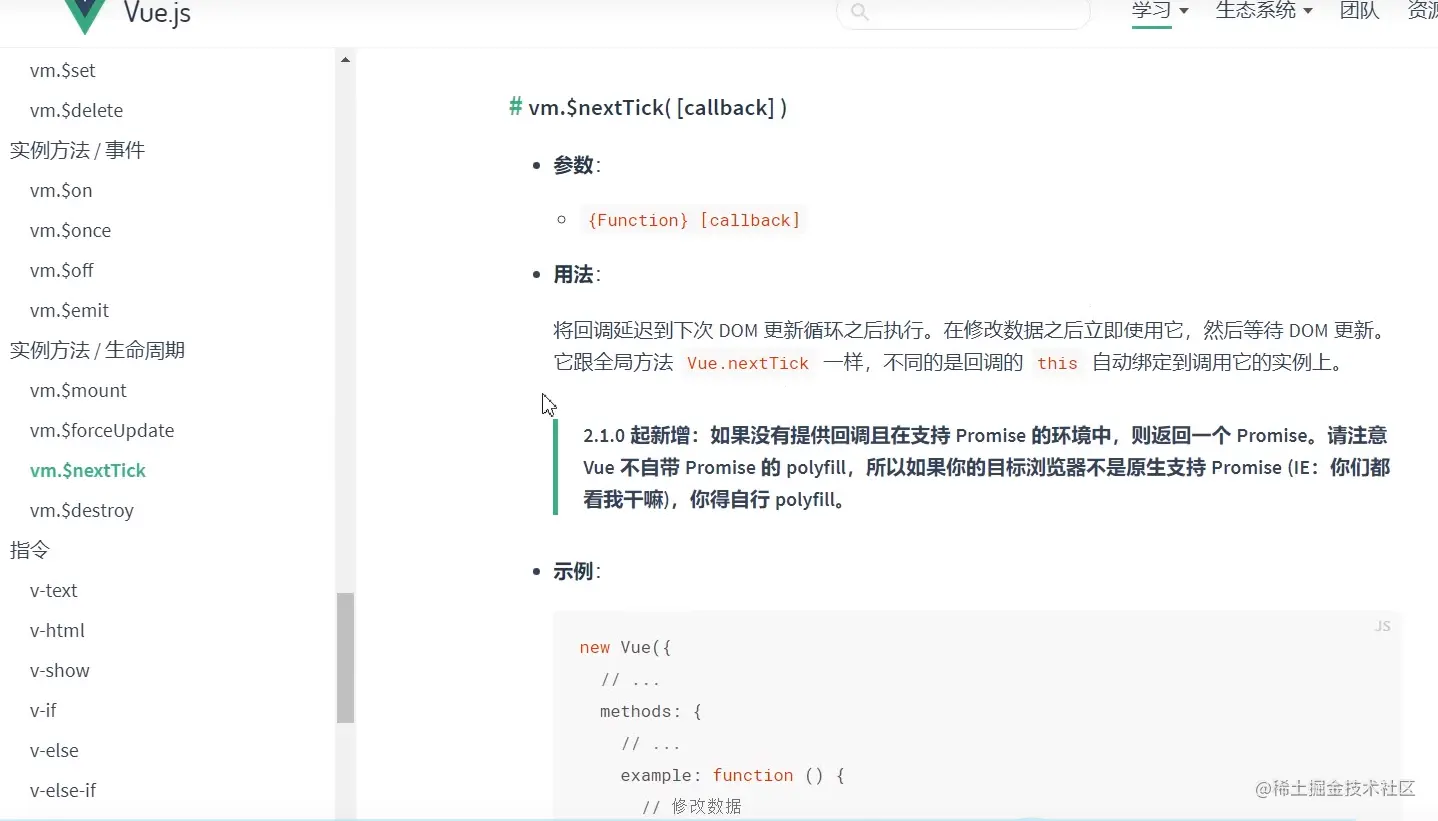The height and width of the screenshot is (821, 1438).
Task: Open the 团队 nav item
Action: pyautogui.click(x=1359, y=11)
